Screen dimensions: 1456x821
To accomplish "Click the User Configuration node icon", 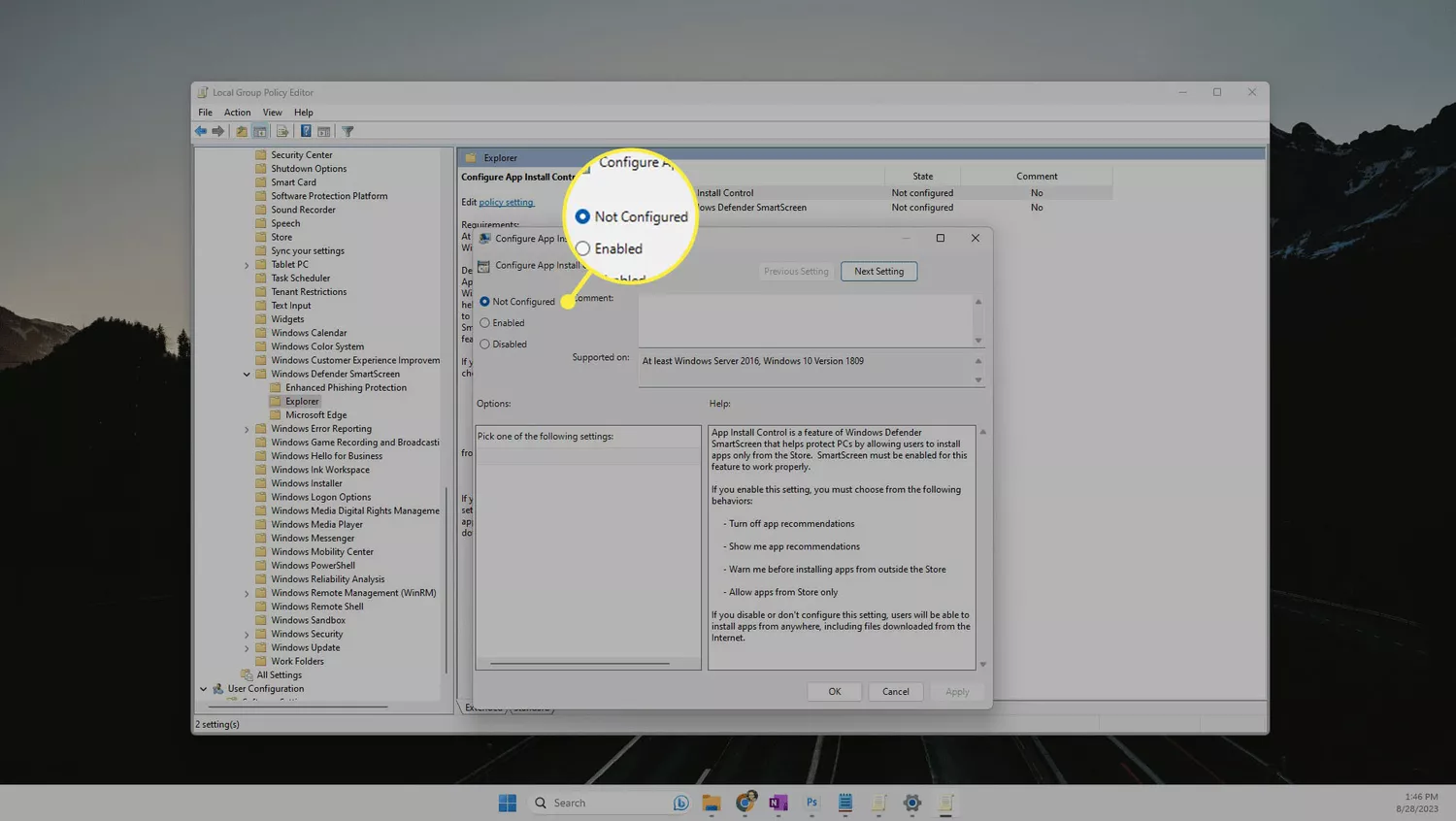I will (218, 688).
